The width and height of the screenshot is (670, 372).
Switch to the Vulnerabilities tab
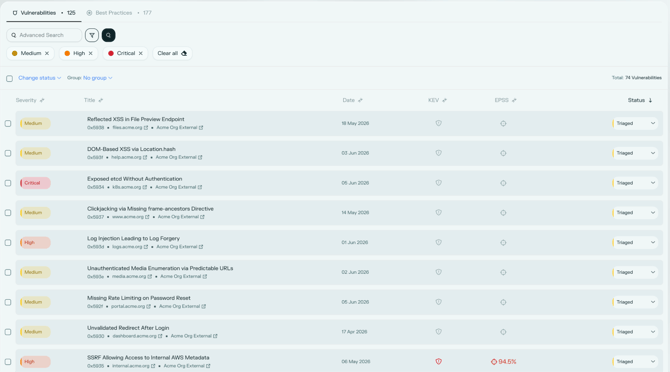coord(44,13)
